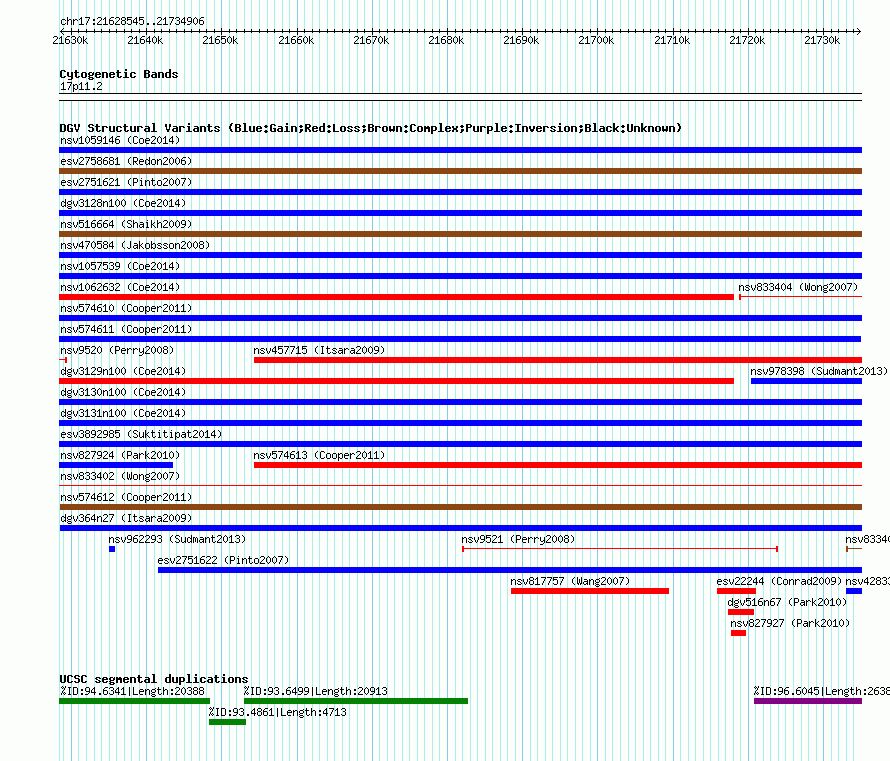890x761 pixels.
Task: Click the nsv978398 (Sudmant2013) blue bar
Action: click(807, 381)
